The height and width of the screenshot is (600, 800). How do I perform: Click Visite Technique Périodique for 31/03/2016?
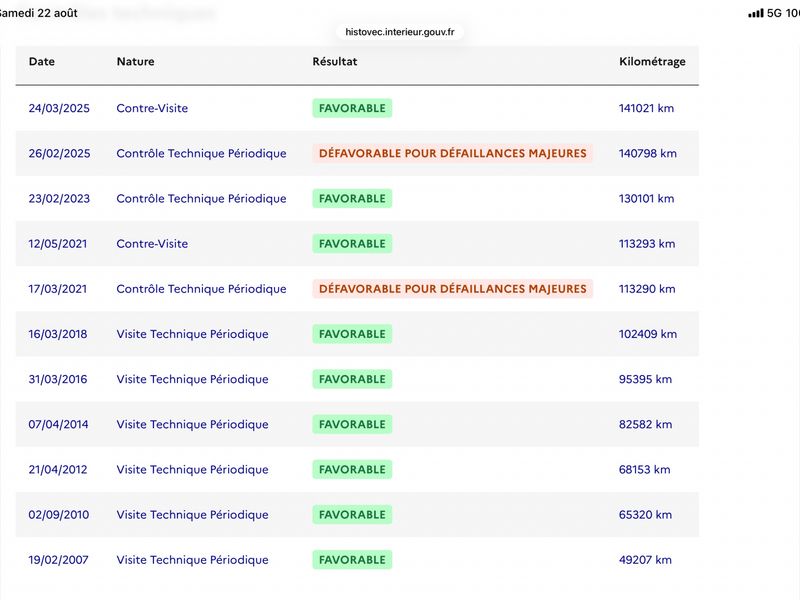click(x=192, y=379)
